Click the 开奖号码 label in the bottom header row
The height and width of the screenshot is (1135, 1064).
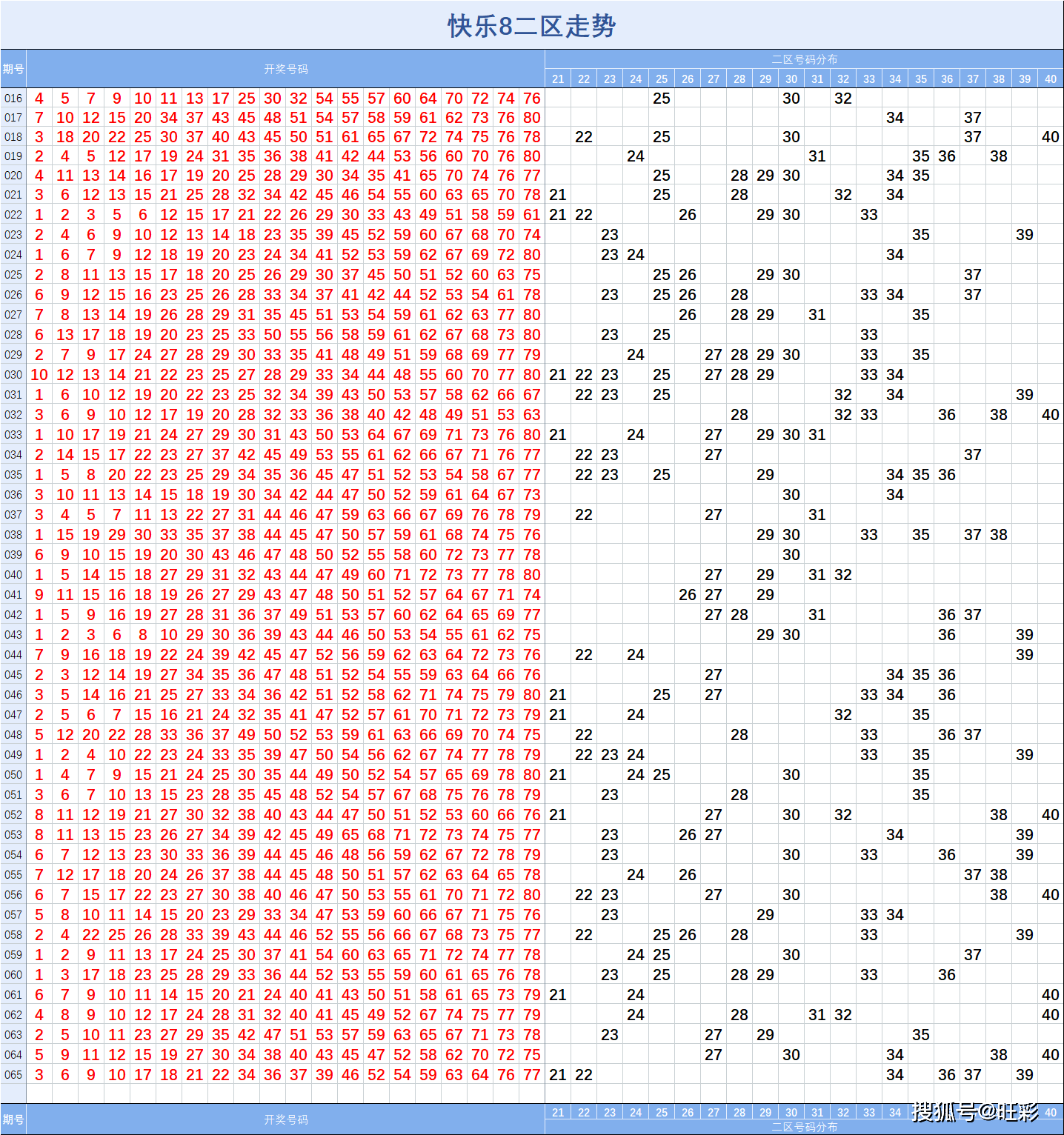pos(286,1119)
